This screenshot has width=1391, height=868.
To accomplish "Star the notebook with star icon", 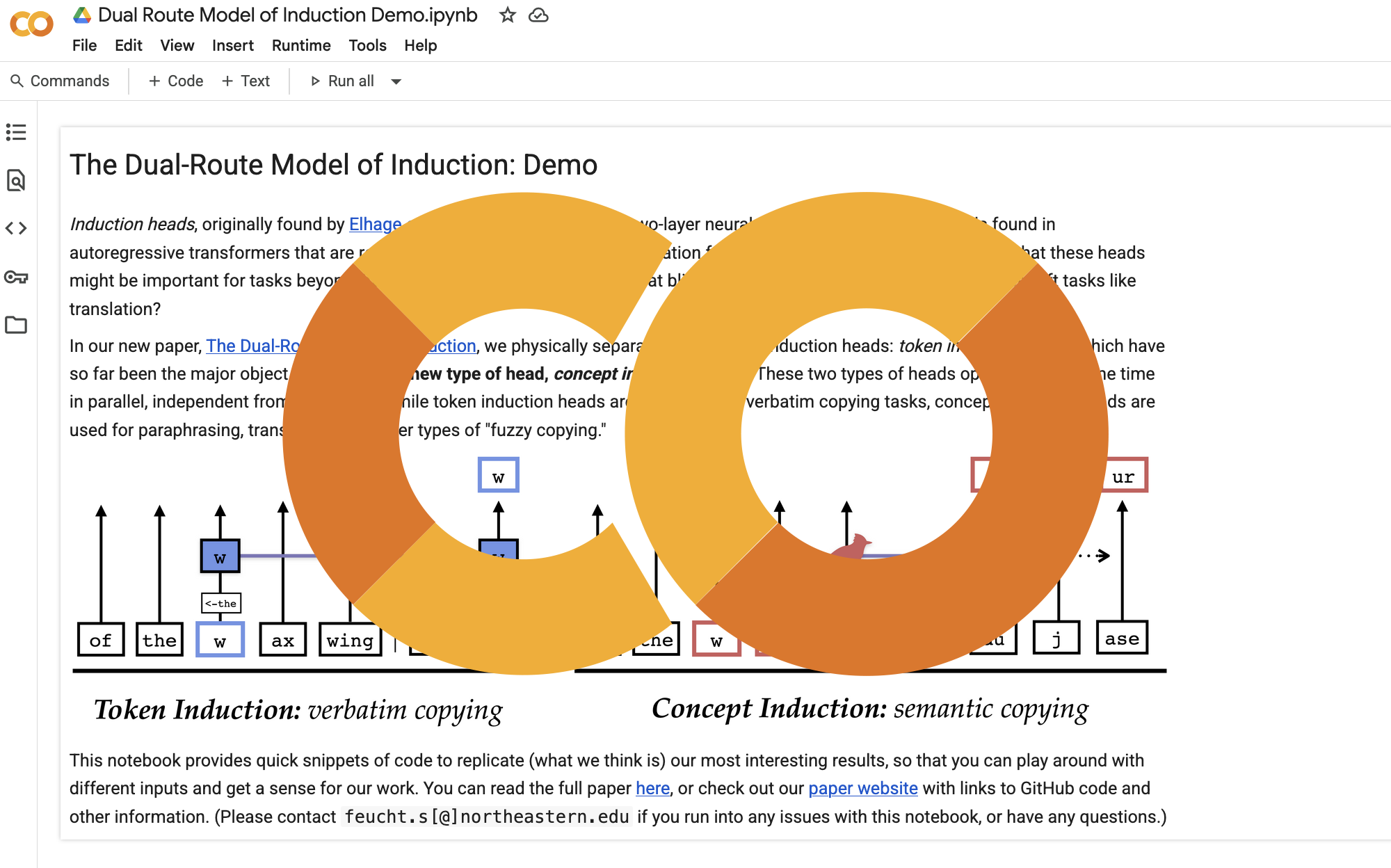I will (508, 15).
